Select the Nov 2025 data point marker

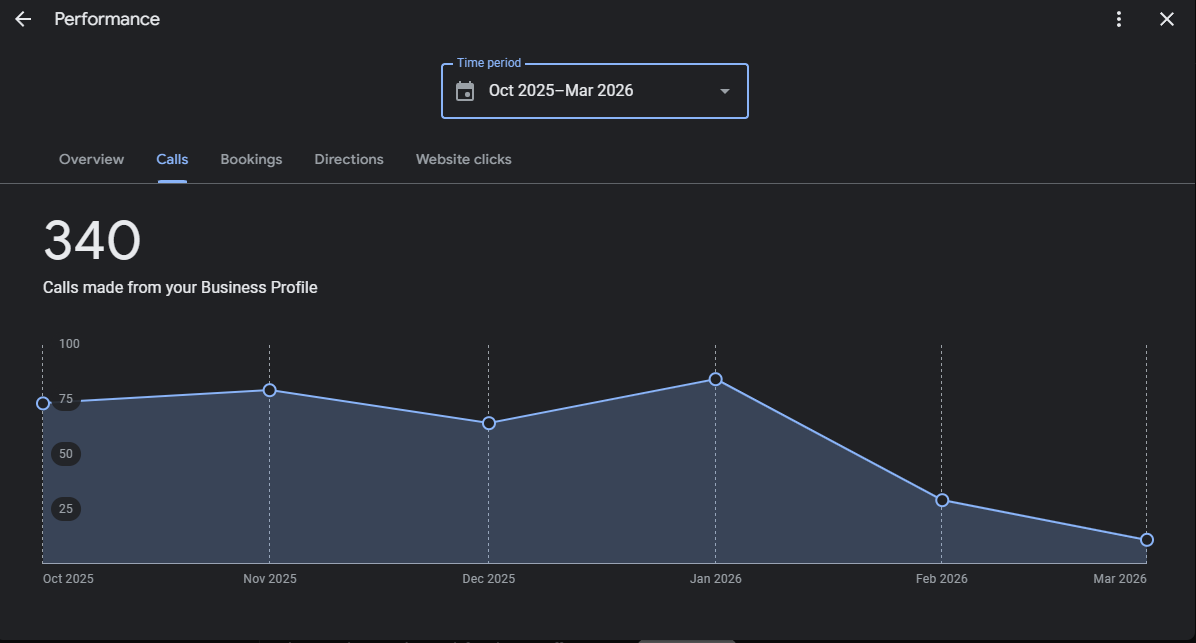click(269, 390)
